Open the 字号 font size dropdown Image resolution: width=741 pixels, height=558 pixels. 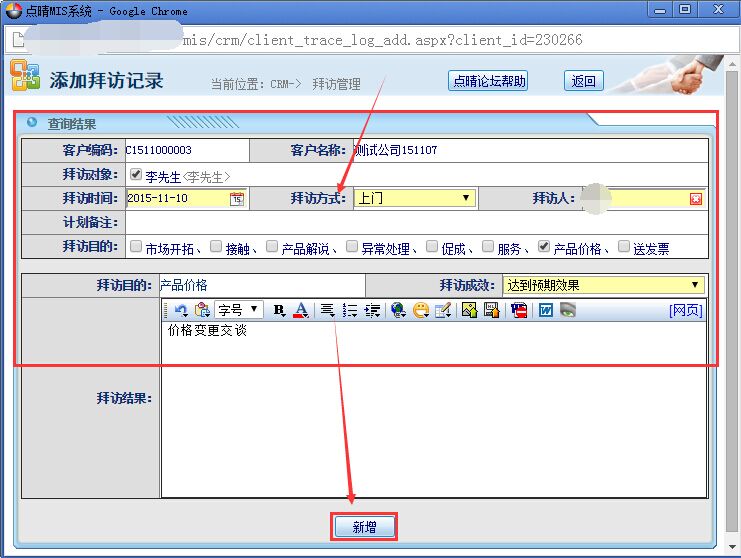[239, 310]
